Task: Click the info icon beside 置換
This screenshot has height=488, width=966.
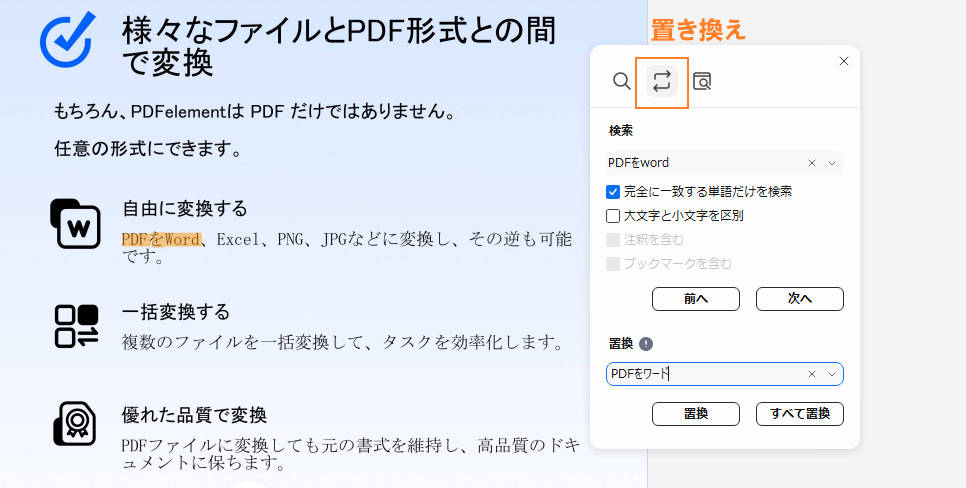Action: pos(646,344)
